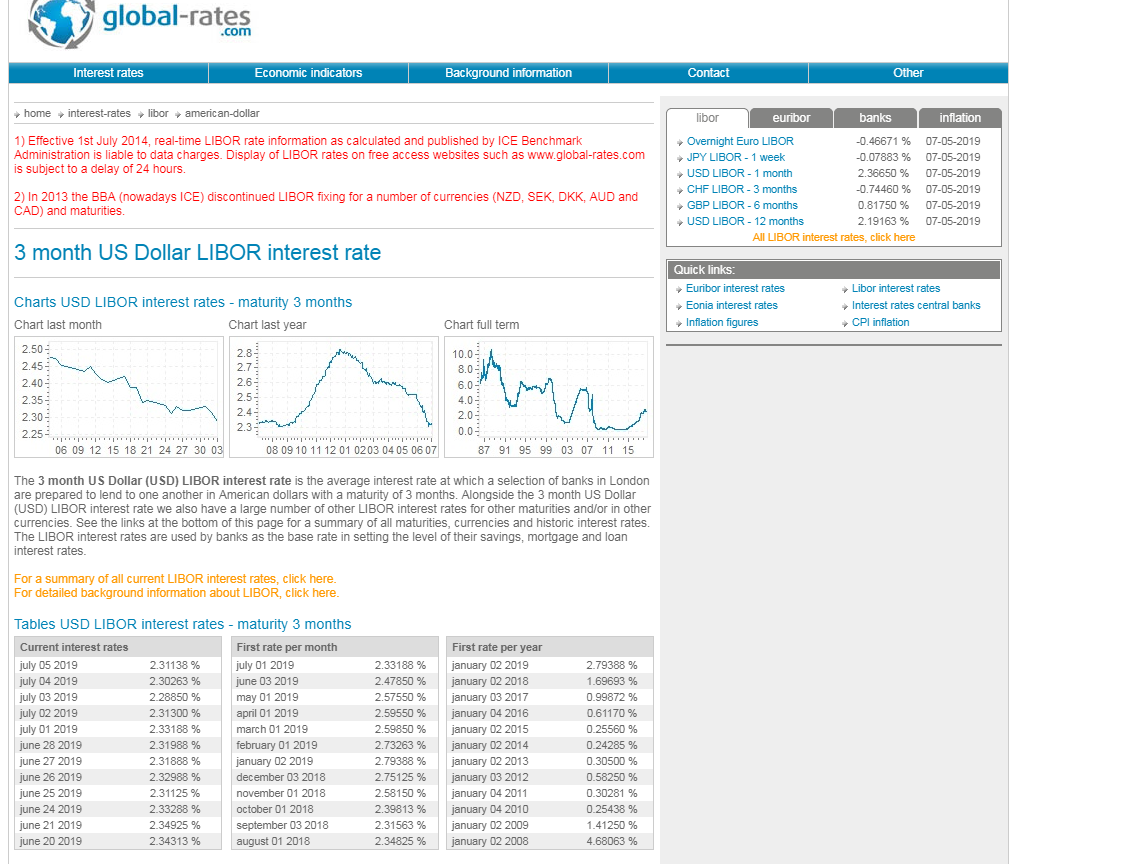This screenshot has width=1129, height=864.
Task: Select the july 05 2019 rate row
Action: tap(118, 665)
